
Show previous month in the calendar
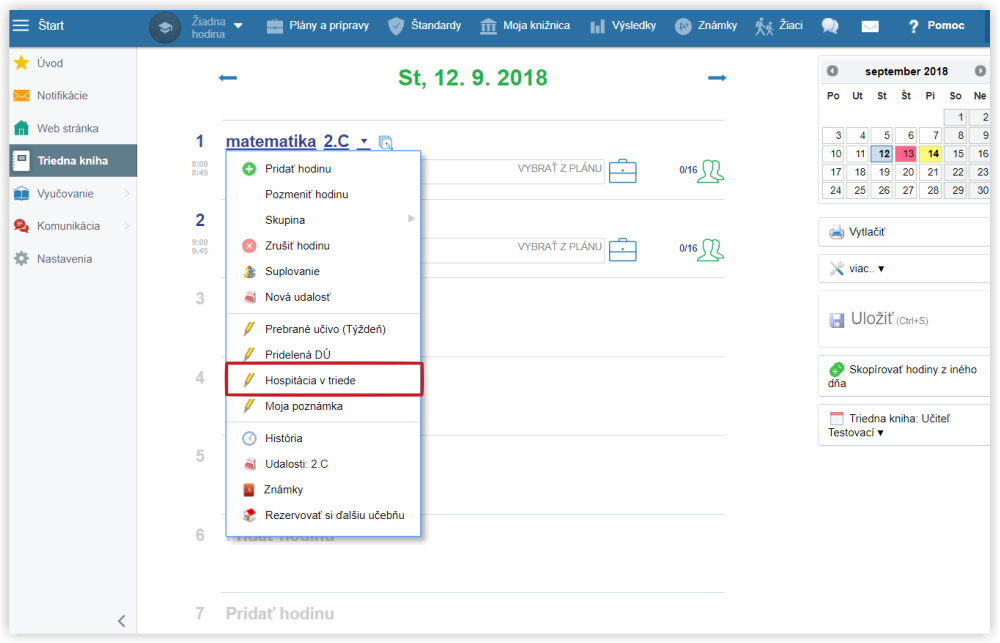click(832, 71)
